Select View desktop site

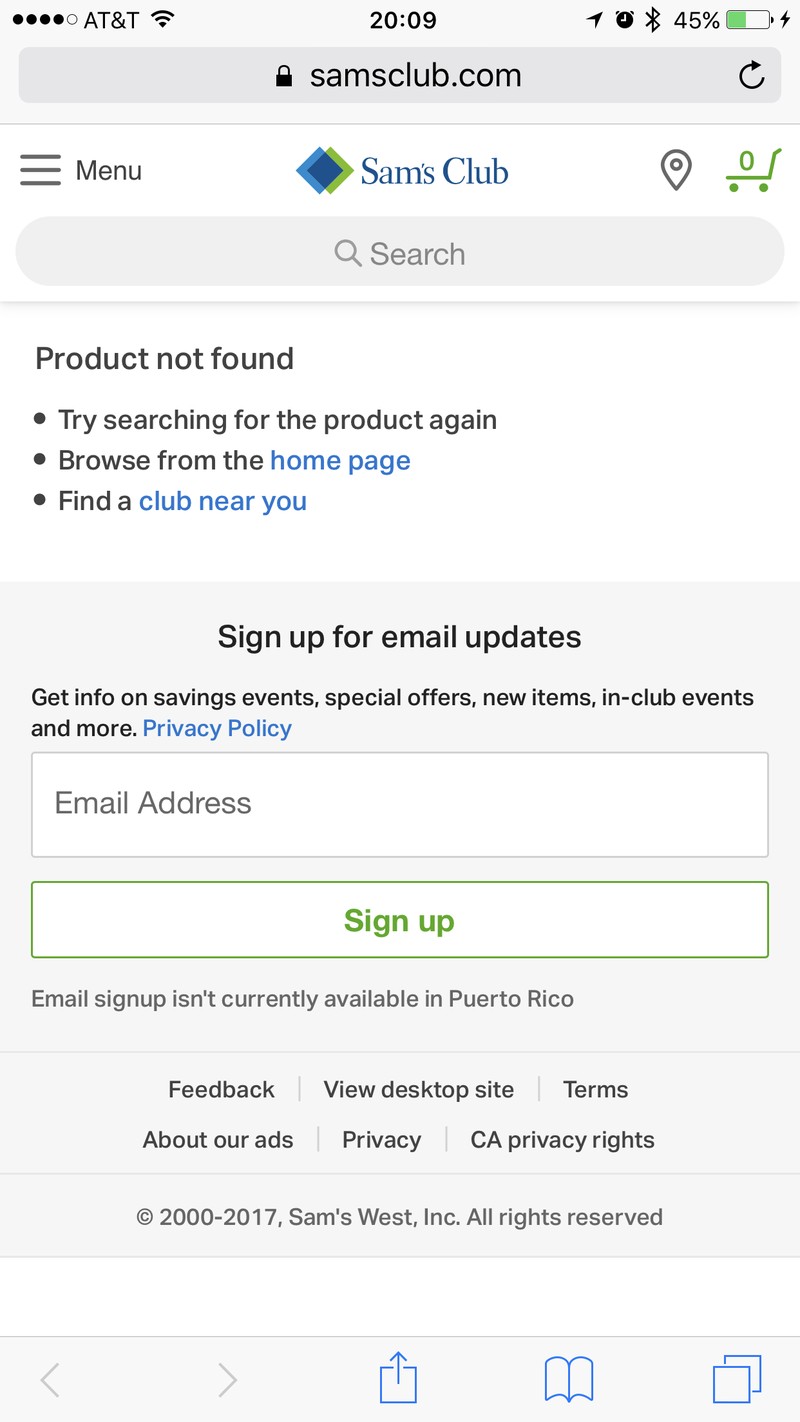419,1089
